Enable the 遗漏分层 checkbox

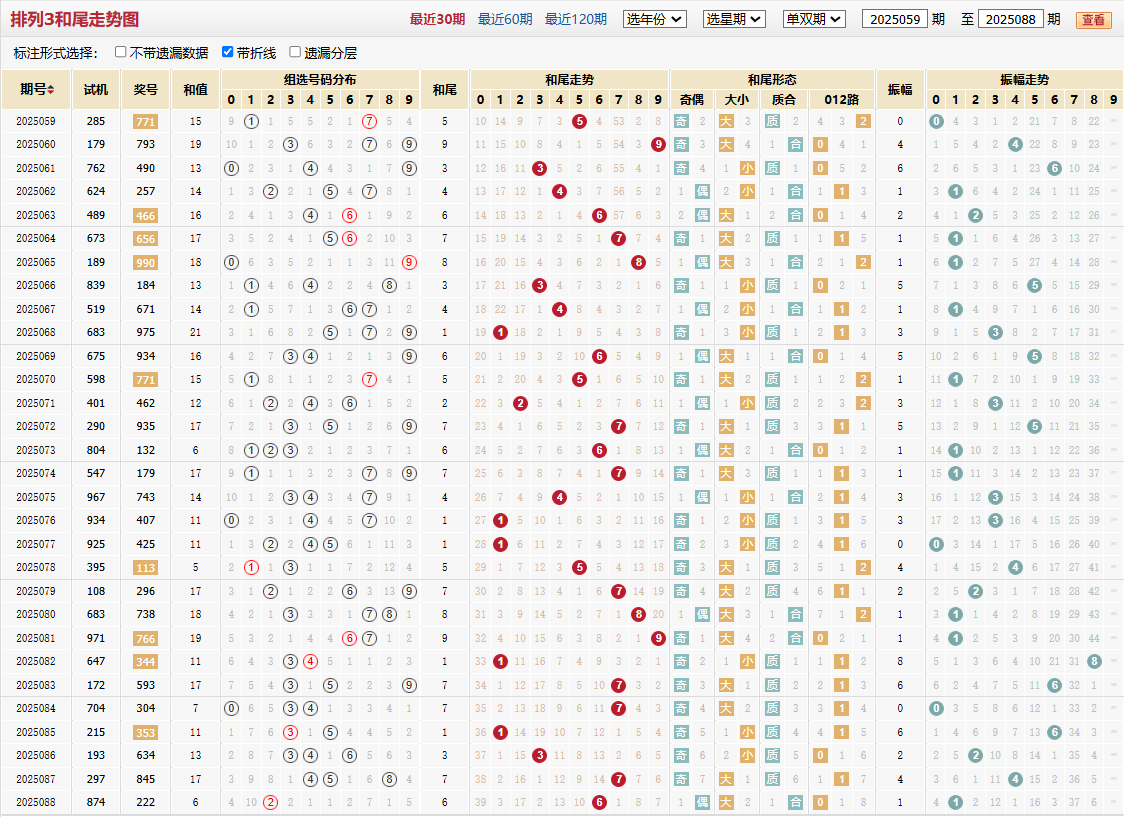[x=295, y=52]
